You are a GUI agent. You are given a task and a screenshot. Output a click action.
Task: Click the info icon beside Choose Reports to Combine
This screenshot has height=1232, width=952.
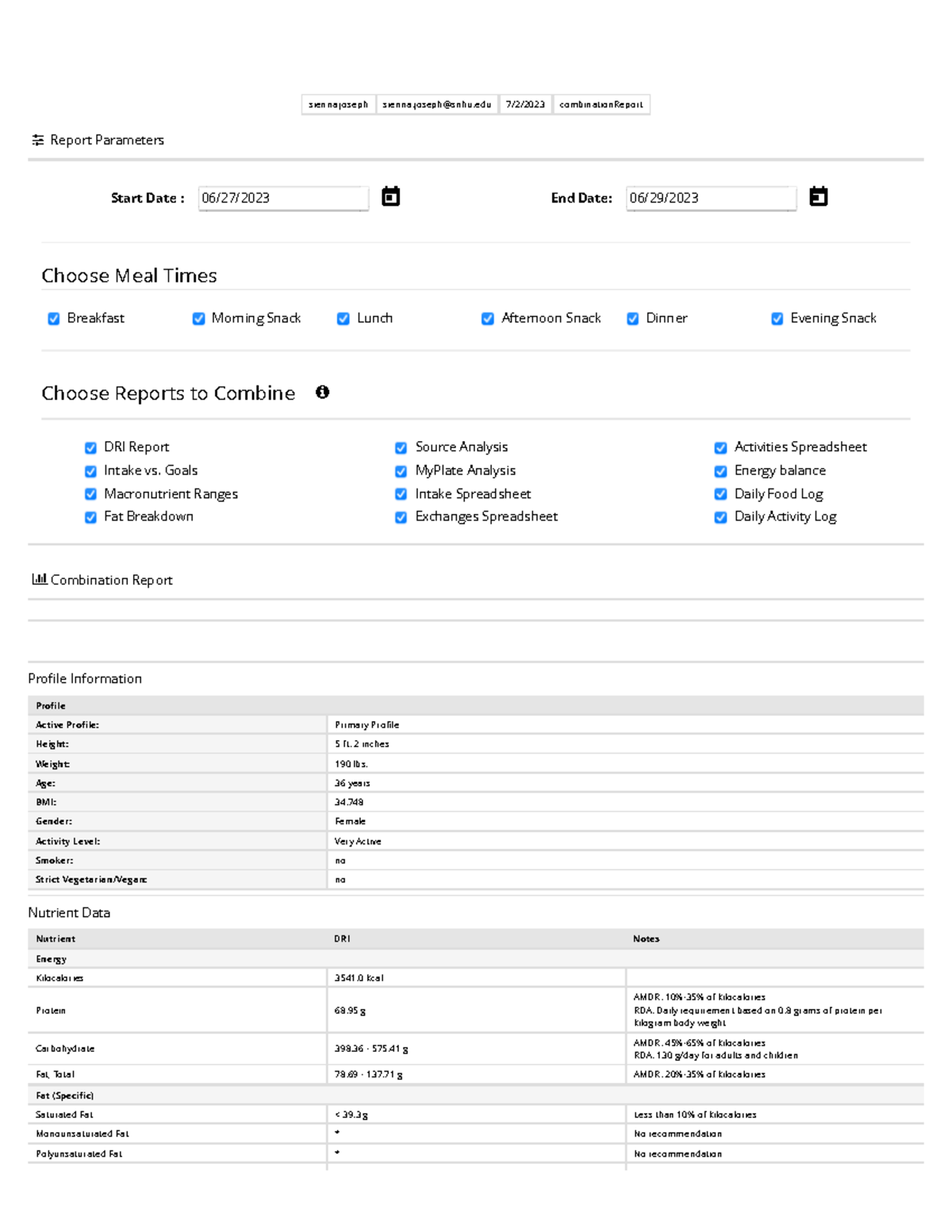coord(322,392)
